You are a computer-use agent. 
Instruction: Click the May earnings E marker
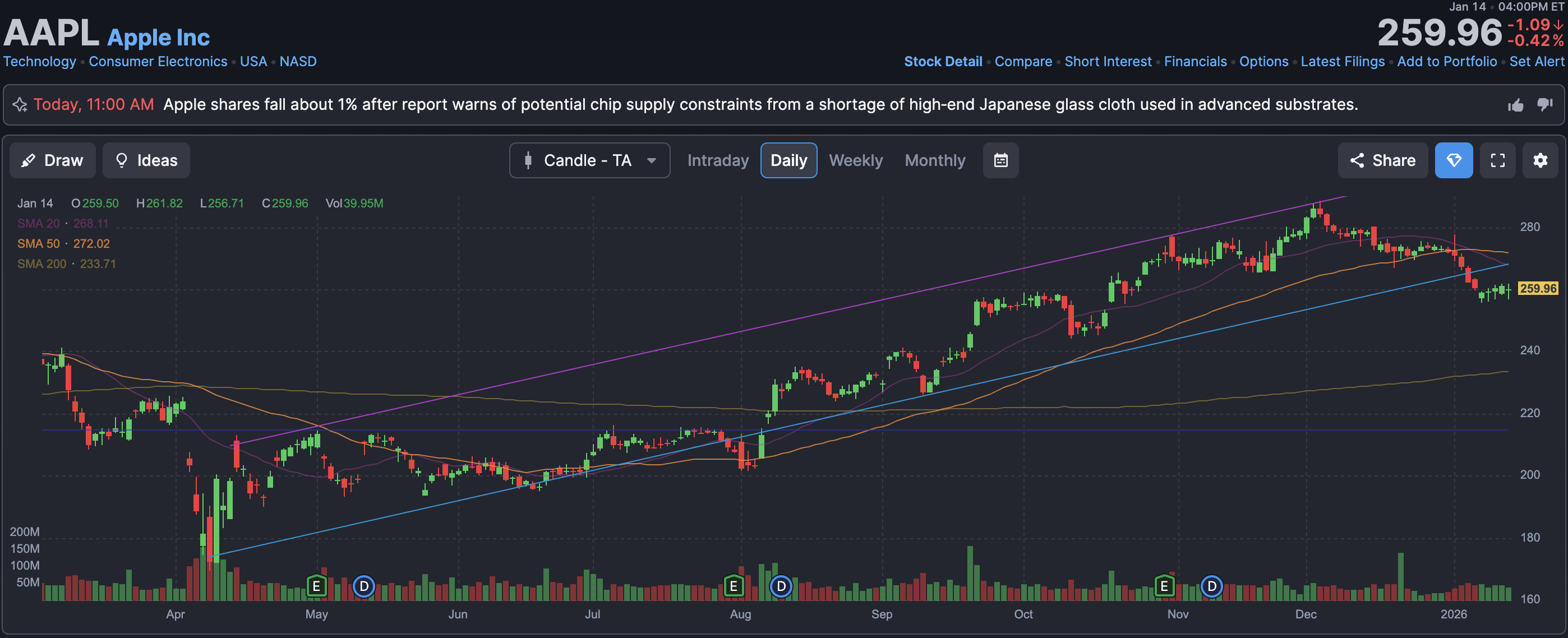coord(316,586)
